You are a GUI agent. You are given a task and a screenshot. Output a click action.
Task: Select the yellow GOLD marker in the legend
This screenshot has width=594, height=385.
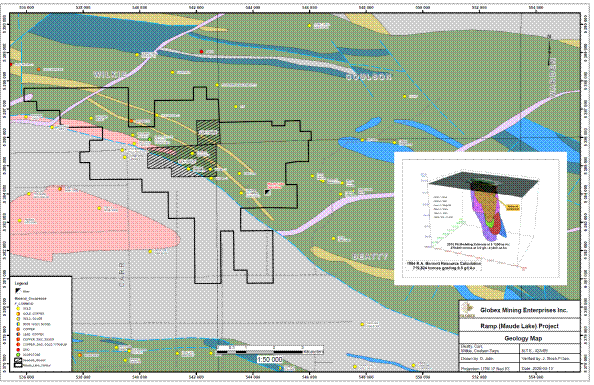[x=18, y=309]
